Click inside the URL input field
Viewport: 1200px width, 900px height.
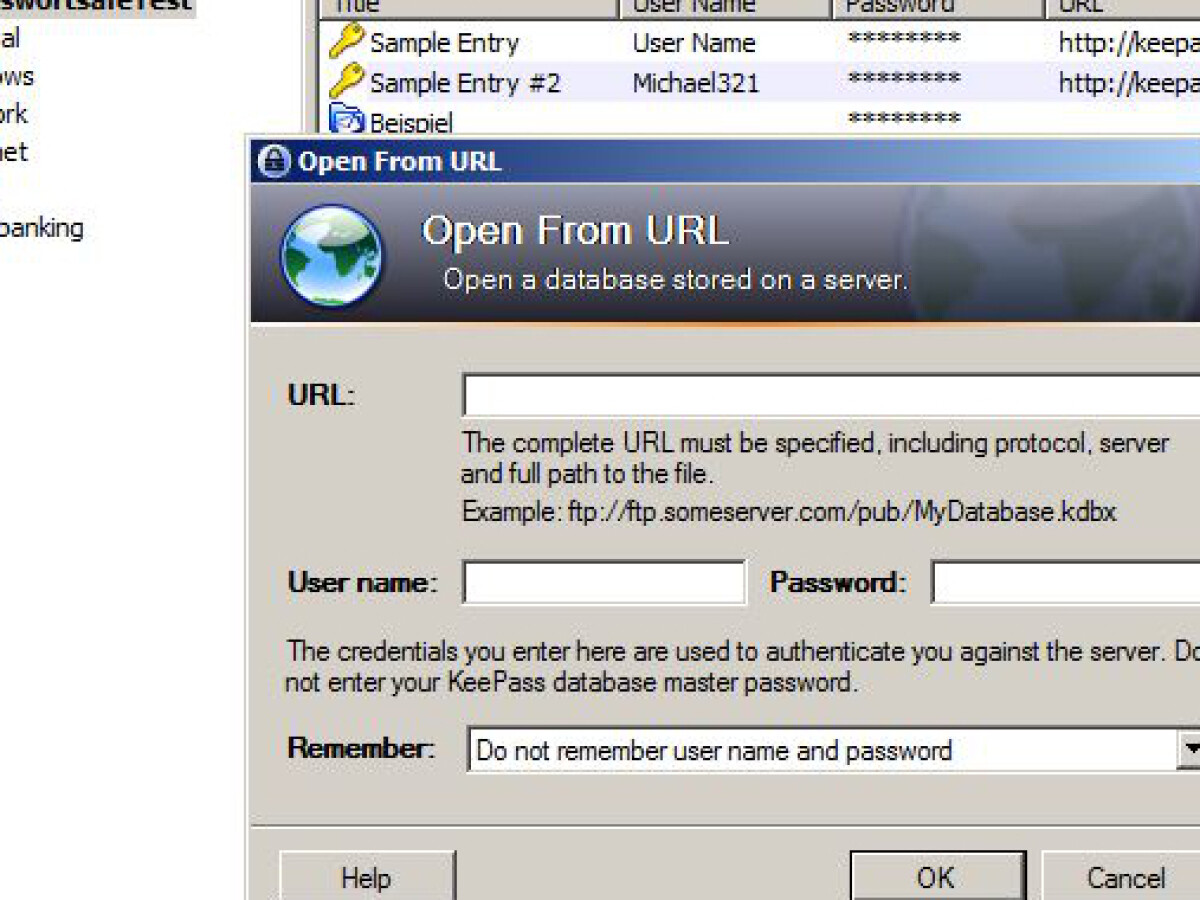tap(800, 394)
